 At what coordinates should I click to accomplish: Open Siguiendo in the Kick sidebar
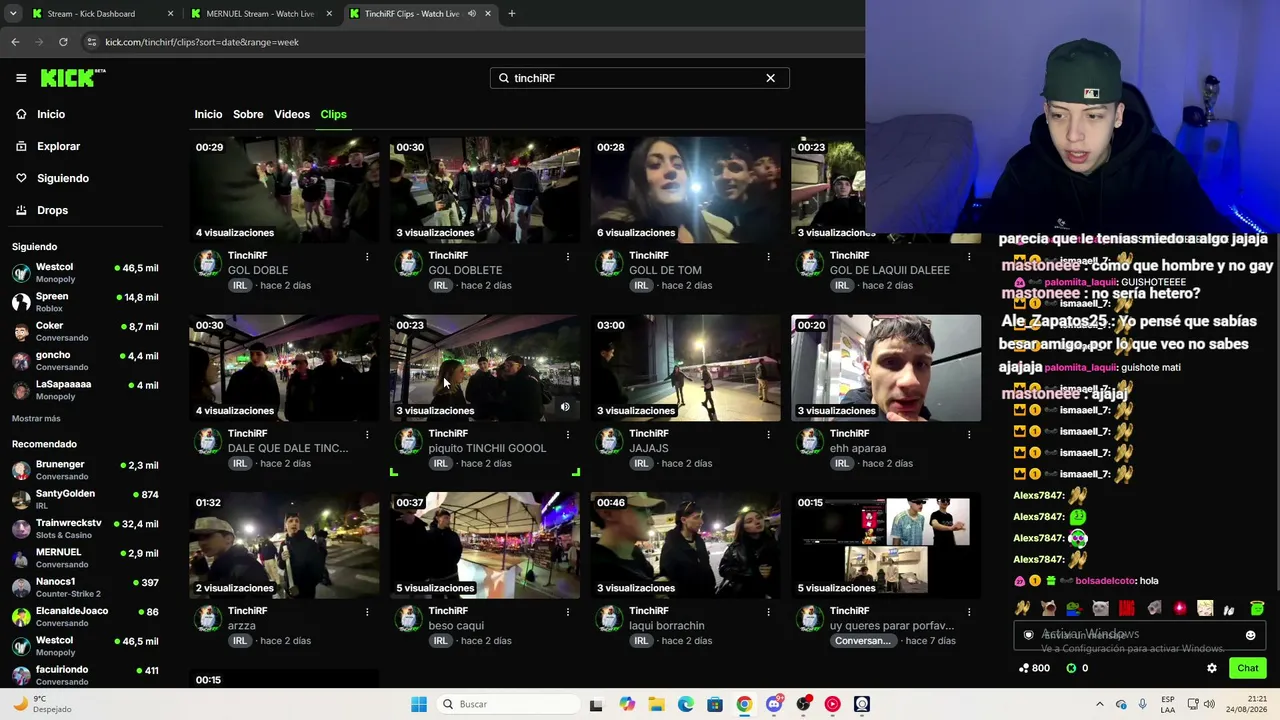click(63, 178)
